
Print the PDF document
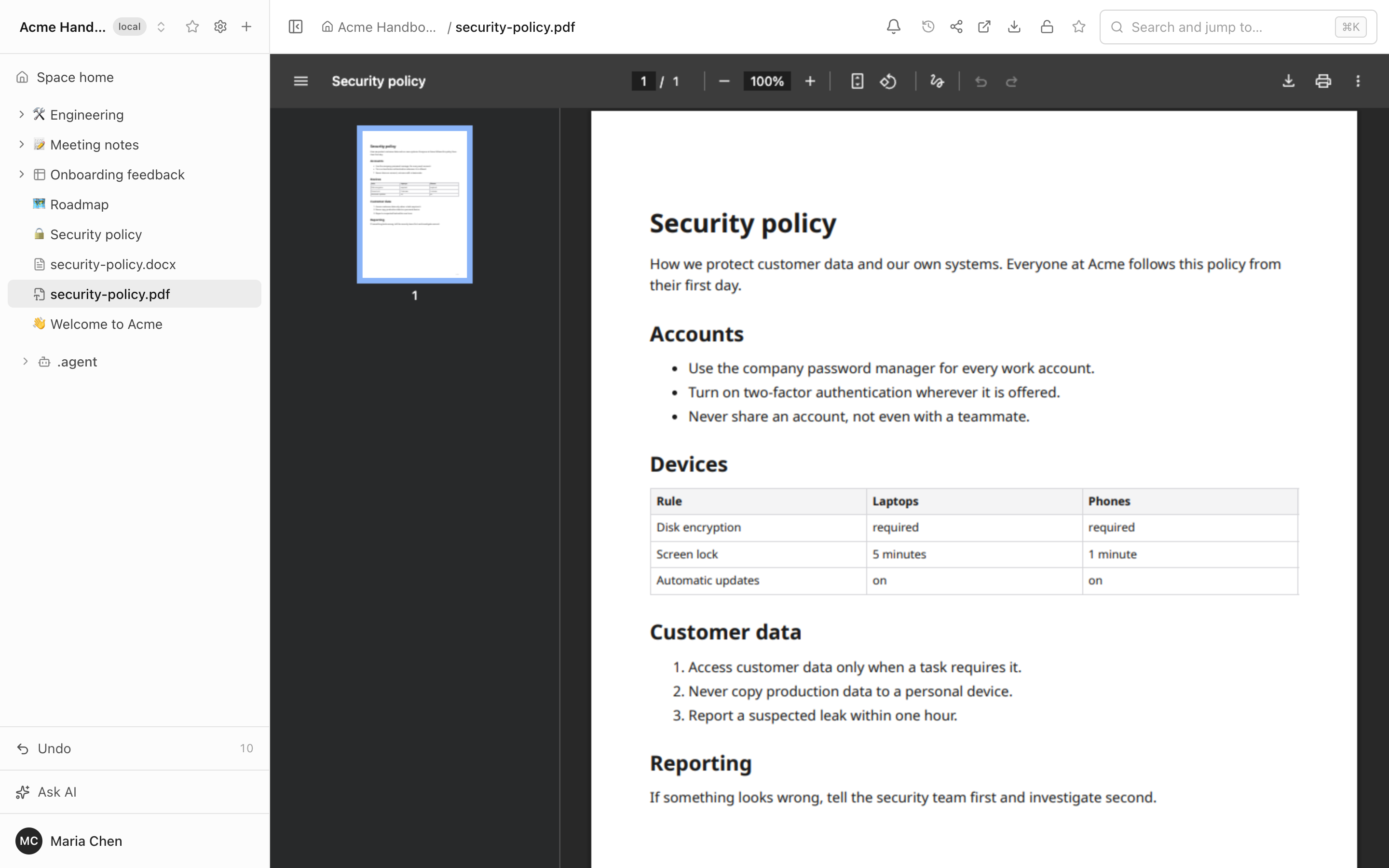coord(1323,81)
